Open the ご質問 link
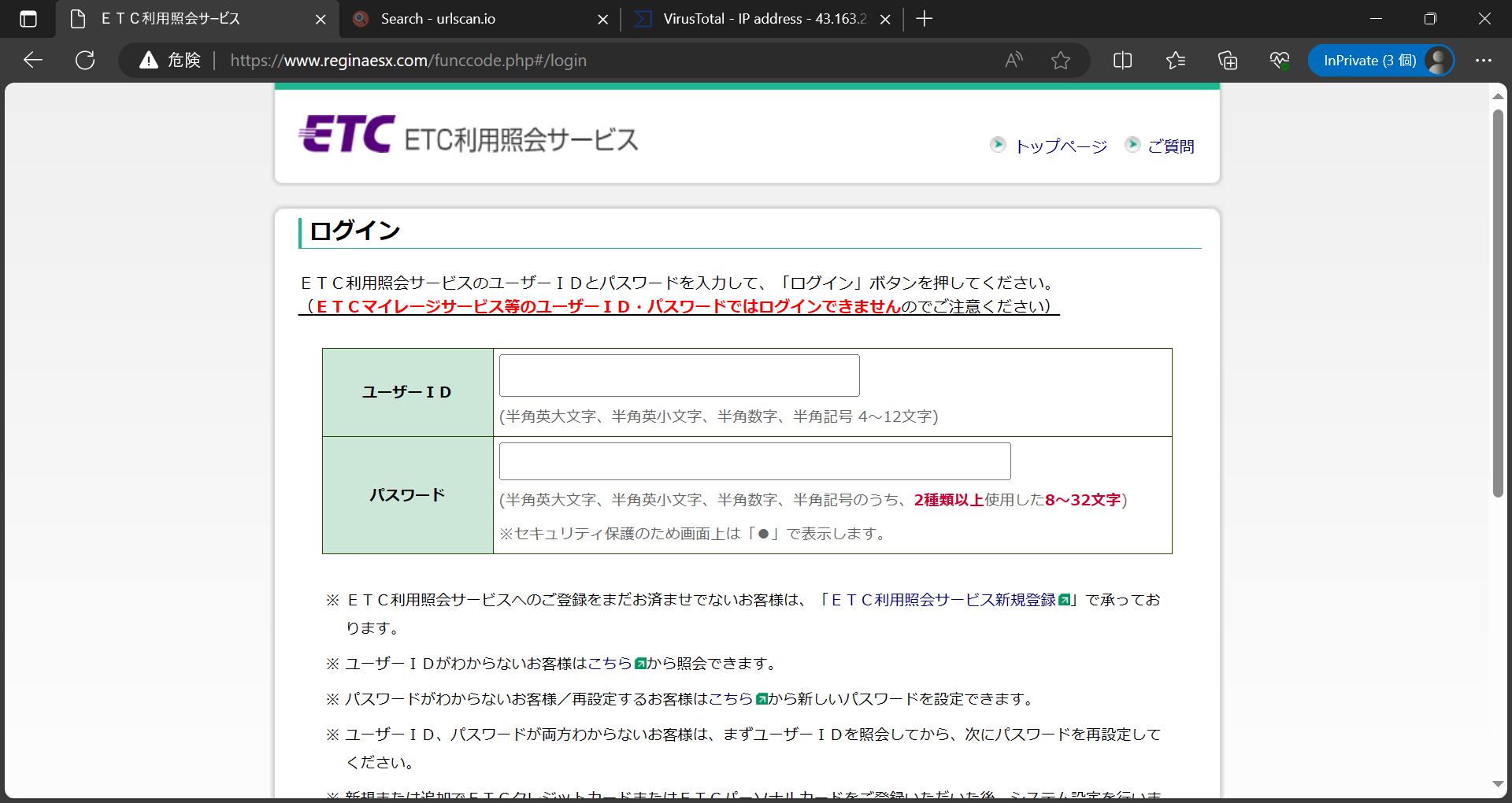1512x803 pixels. [1171, 146]
